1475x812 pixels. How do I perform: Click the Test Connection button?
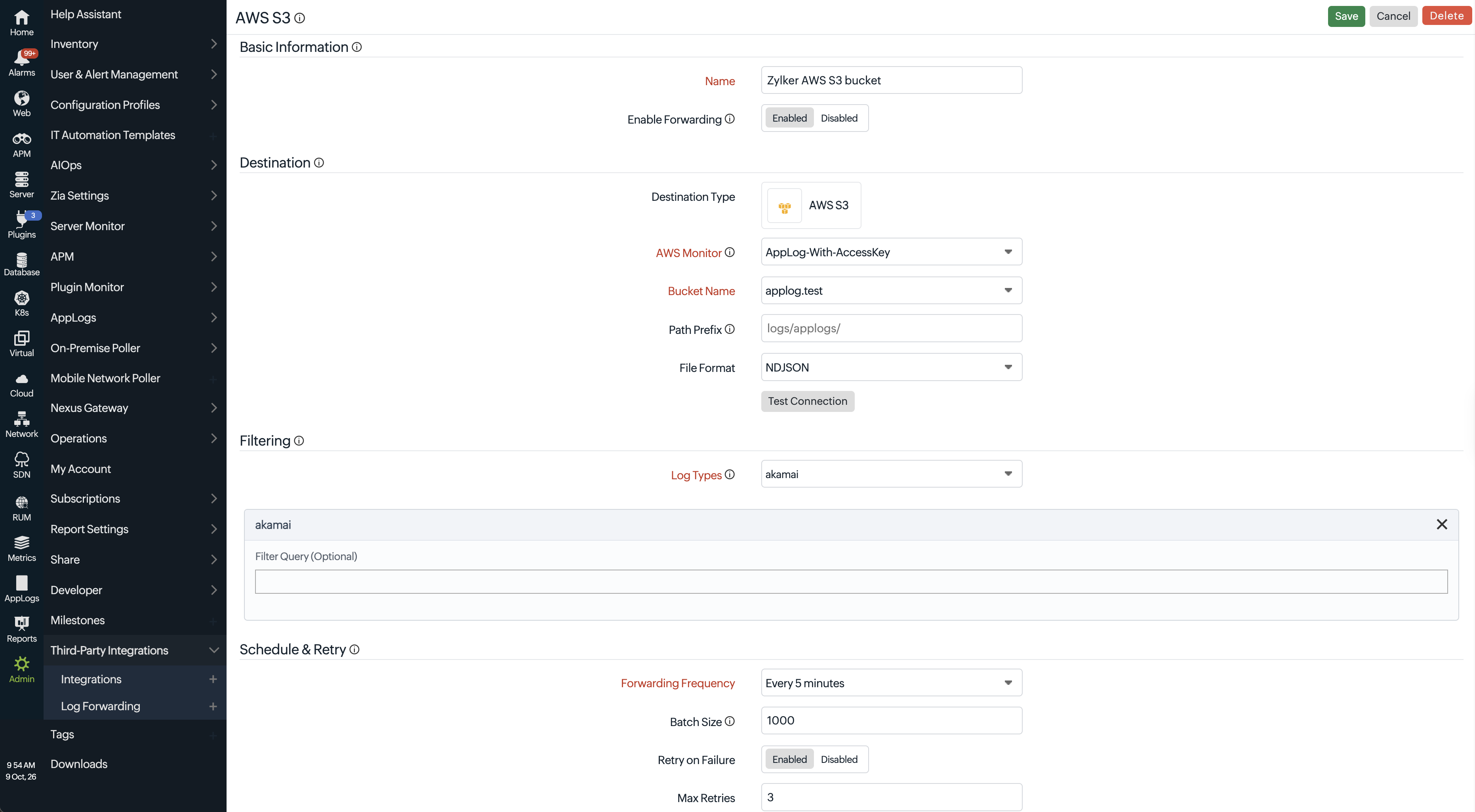click(807, 401)
